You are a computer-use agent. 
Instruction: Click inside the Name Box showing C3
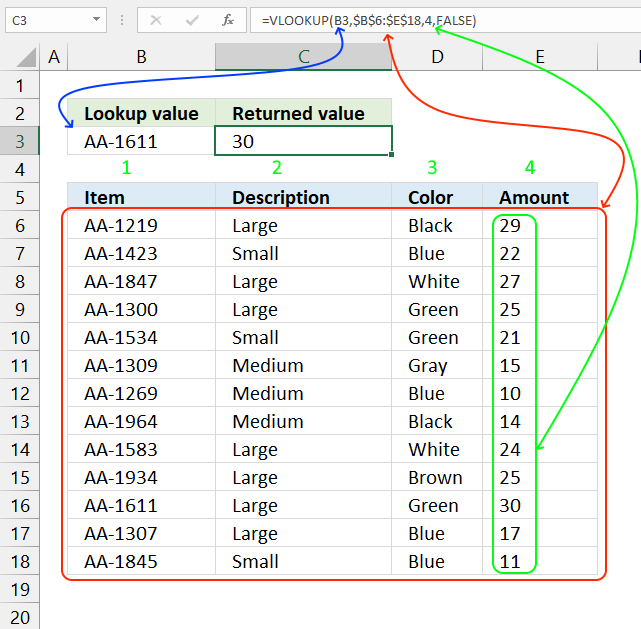click(49, 20)
